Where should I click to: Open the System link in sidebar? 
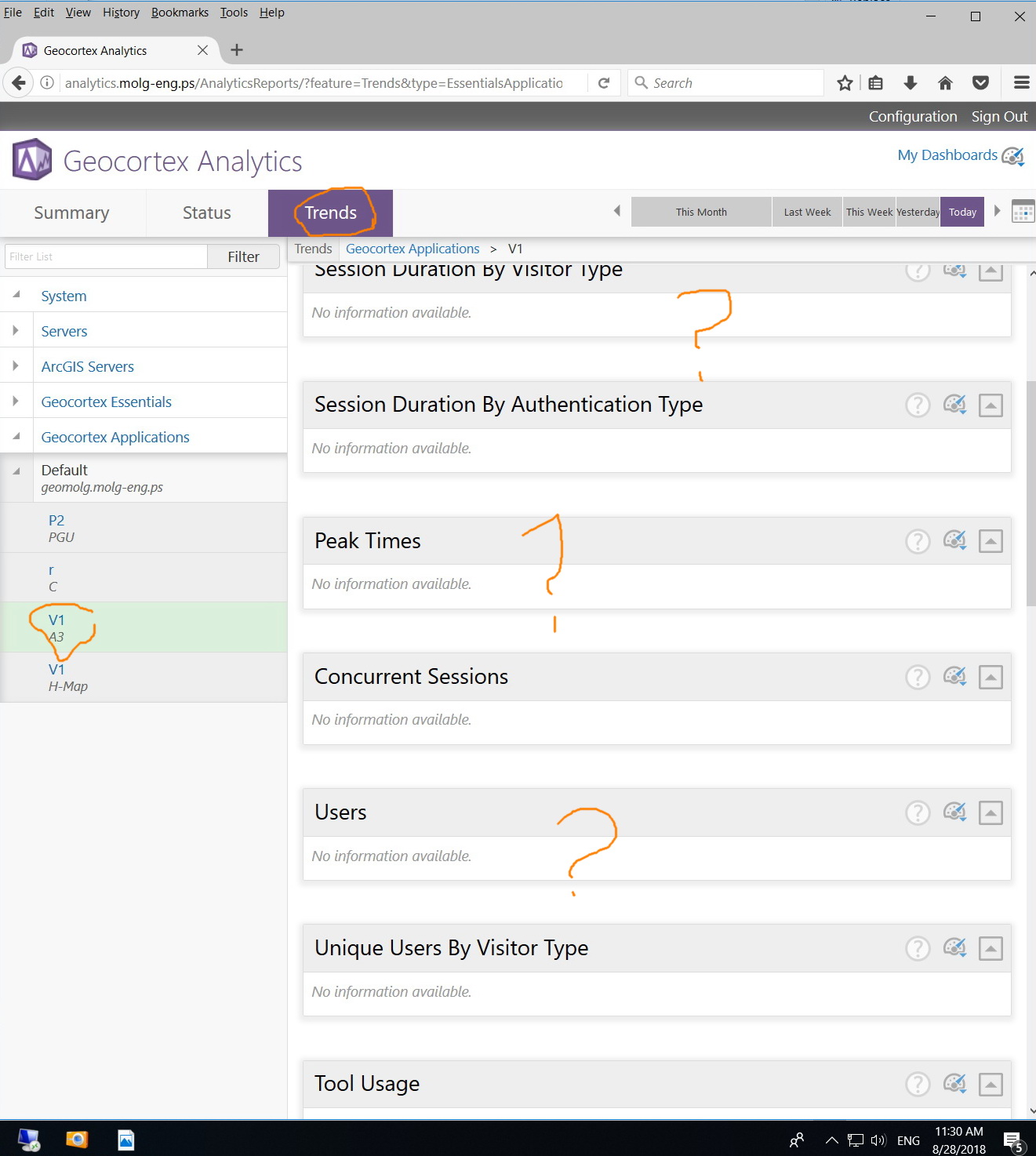point(64,296)
